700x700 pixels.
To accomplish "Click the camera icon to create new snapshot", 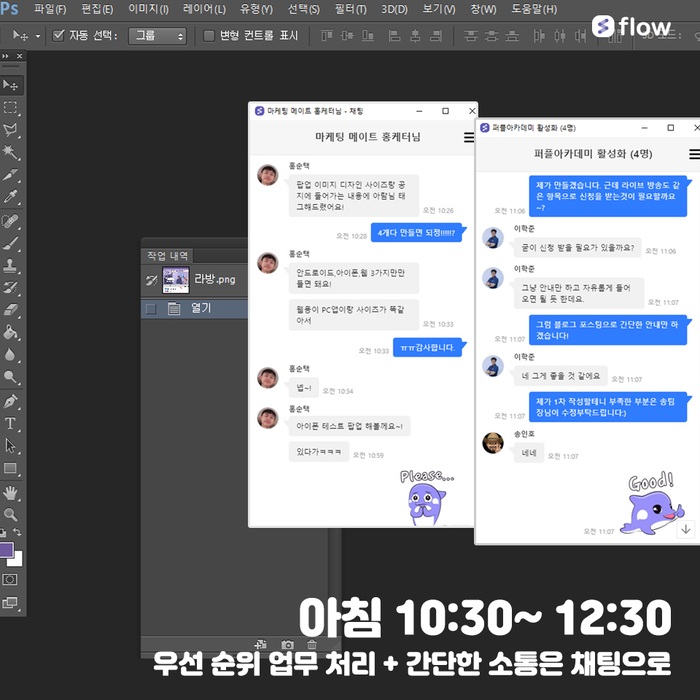I will click(288, 646).
